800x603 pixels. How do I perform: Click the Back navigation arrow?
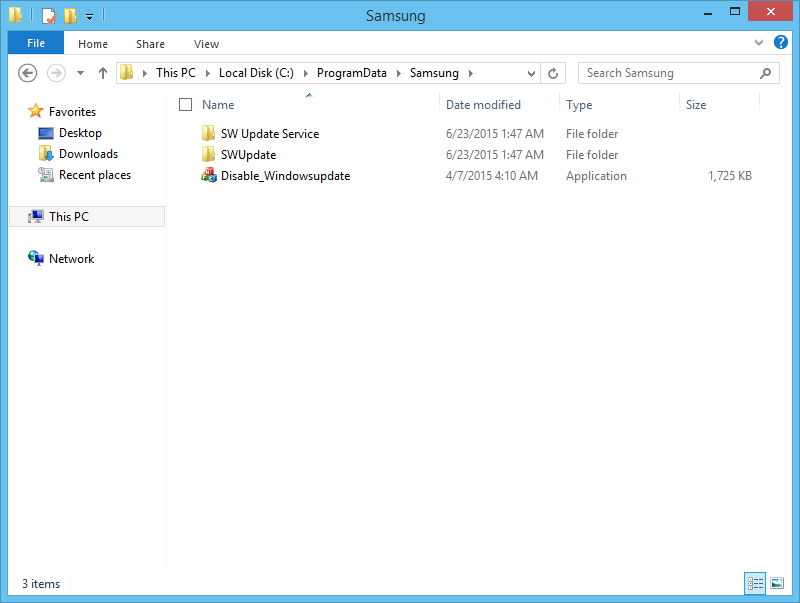pos(28,73)
